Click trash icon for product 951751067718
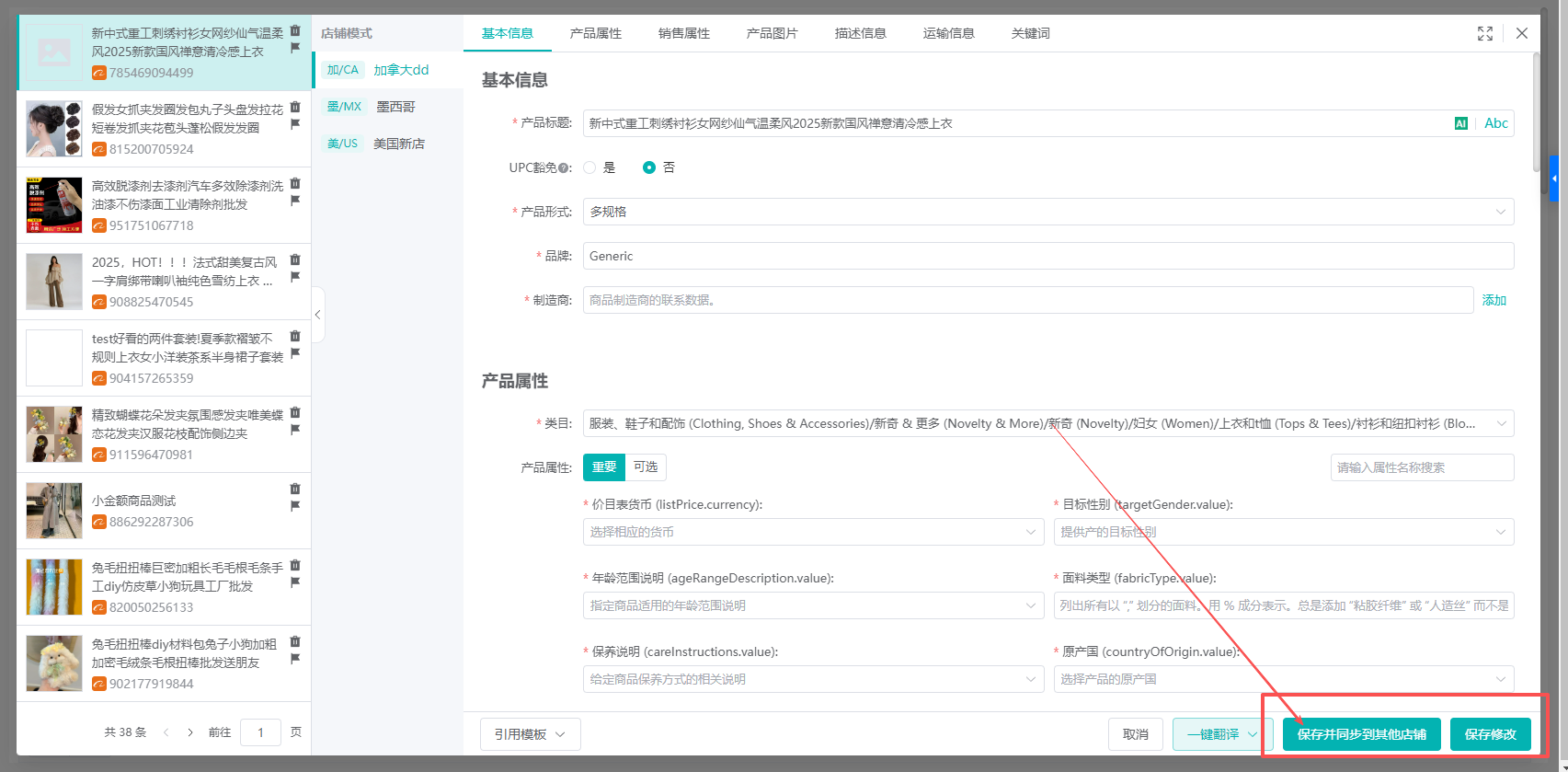The height and width of the screenshot is (772, 1568). pyautogui.click(x=295, y=183)
